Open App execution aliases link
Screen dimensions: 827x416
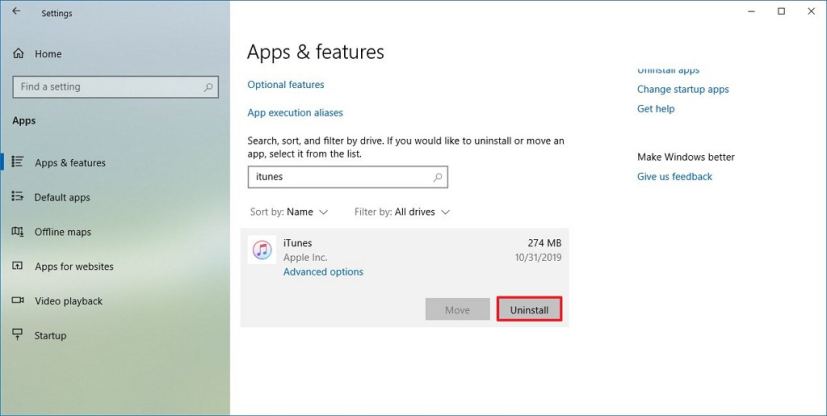(295, 113)
